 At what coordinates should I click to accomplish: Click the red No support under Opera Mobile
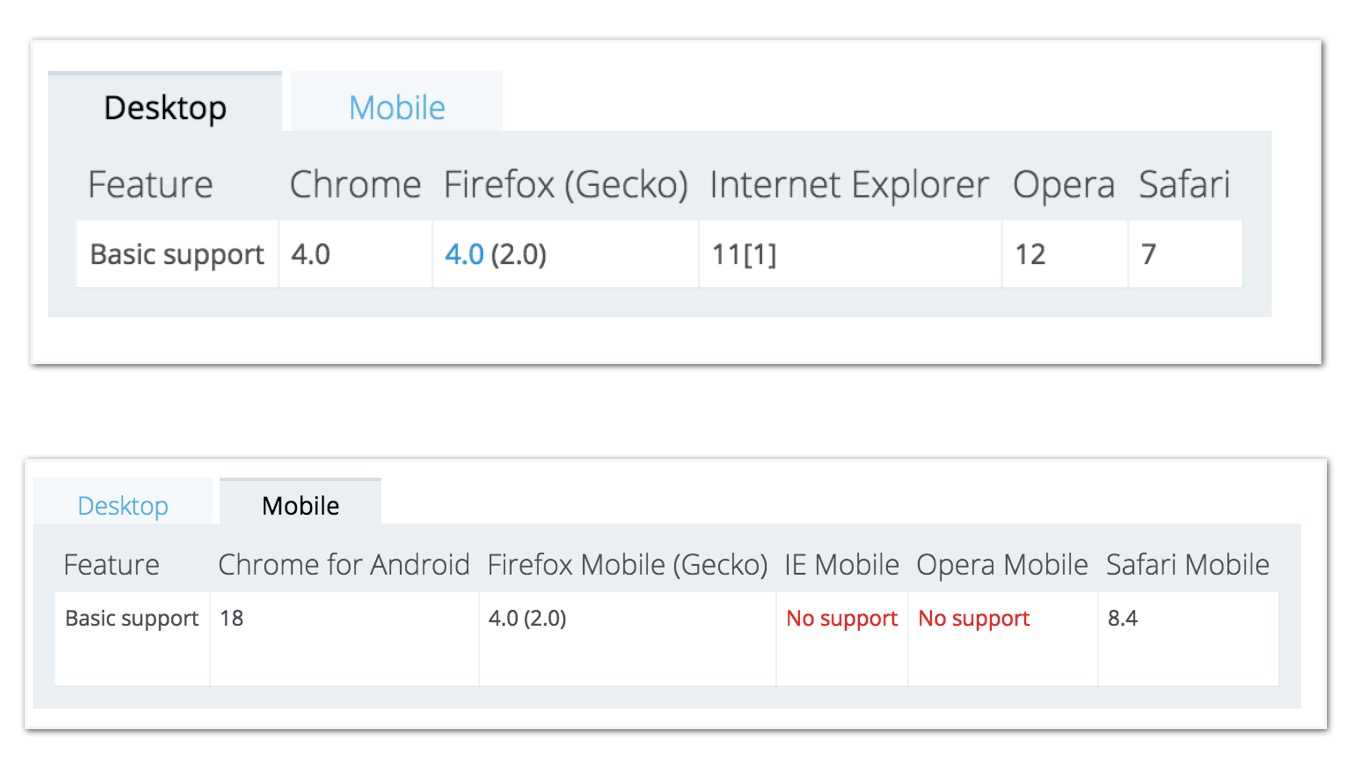coord(974,619)
